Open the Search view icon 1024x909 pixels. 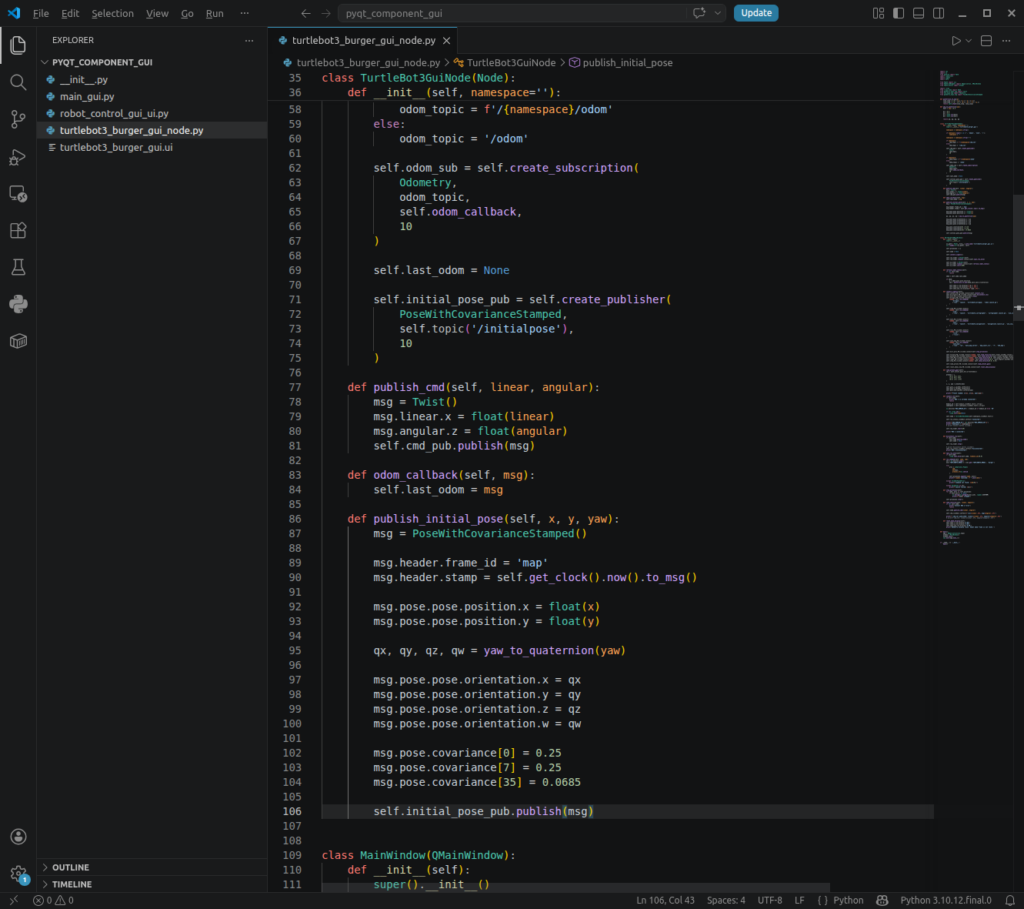[x=18, y=82]
